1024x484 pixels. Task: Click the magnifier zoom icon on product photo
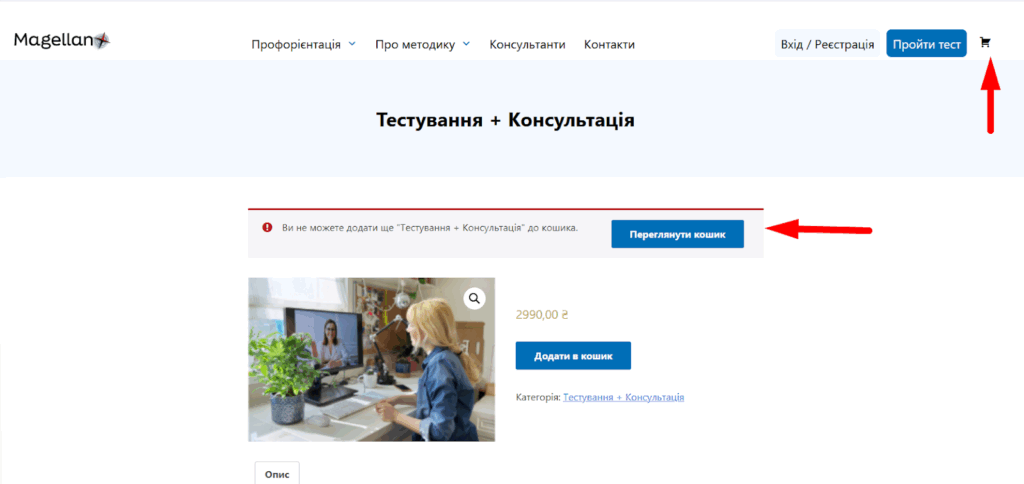click(474, 298)
